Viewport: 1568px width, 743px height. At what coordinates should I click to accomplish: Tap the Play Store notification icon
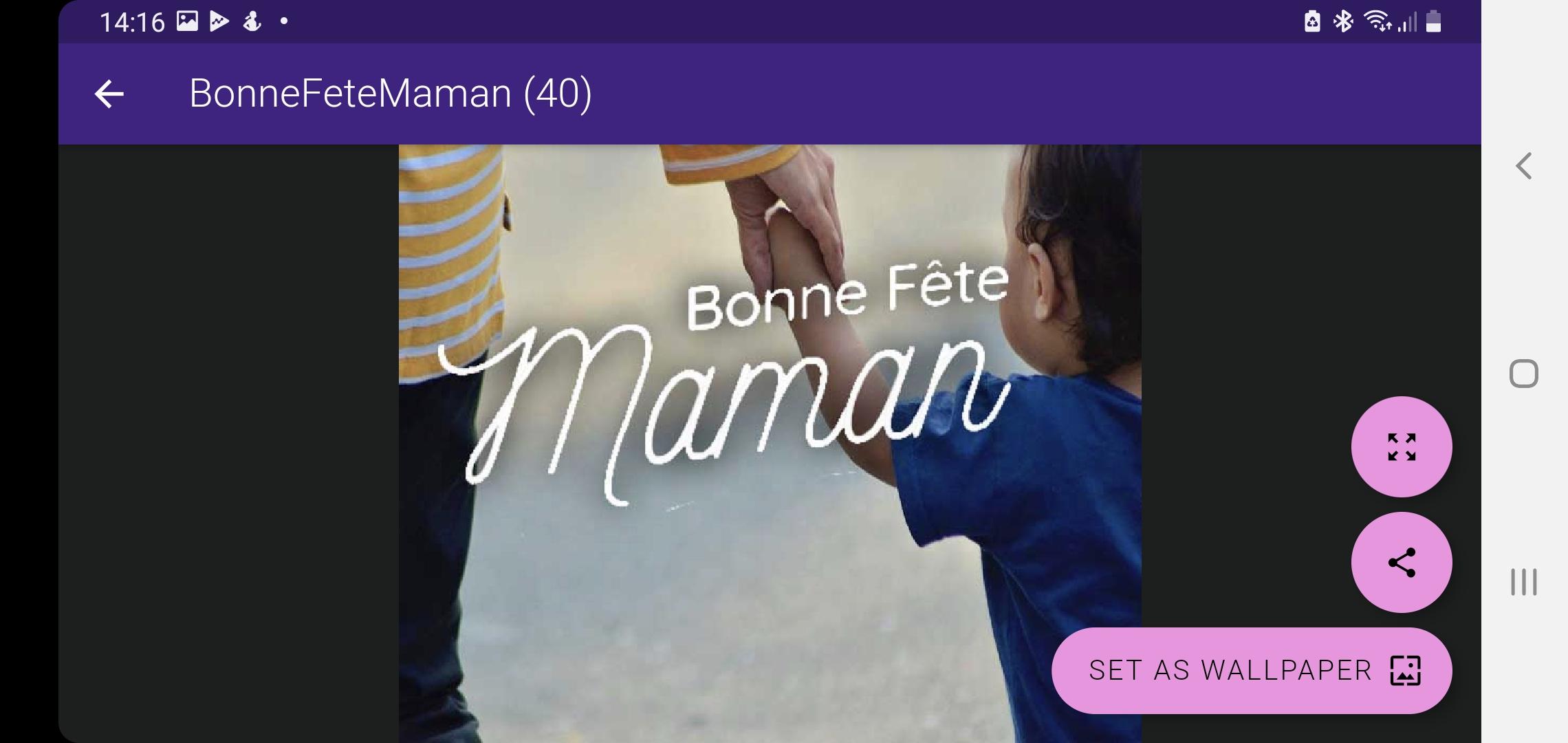219,22
